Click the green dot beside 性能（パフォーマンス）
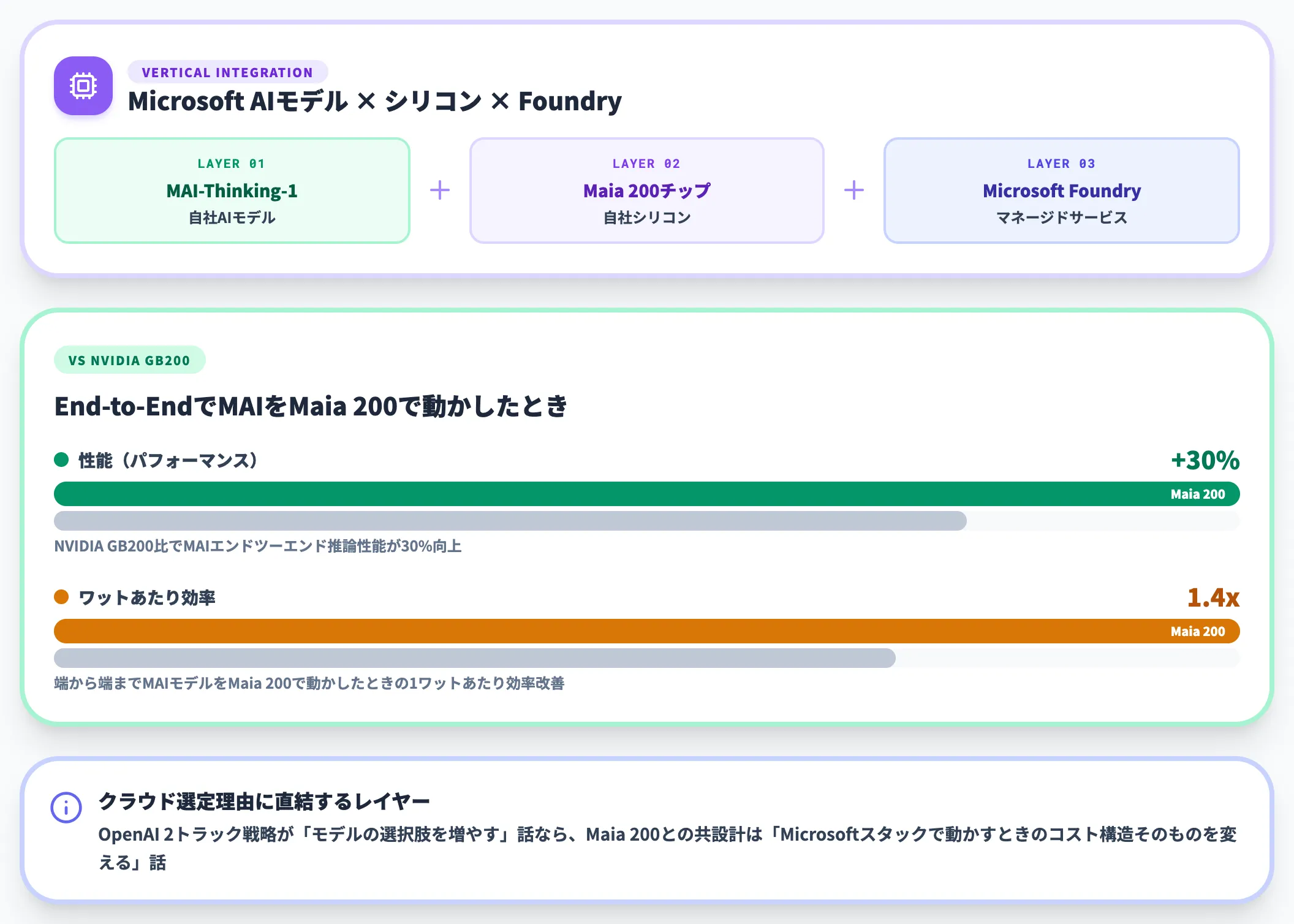Viewport: 1294px width, 924px height. 61,460
